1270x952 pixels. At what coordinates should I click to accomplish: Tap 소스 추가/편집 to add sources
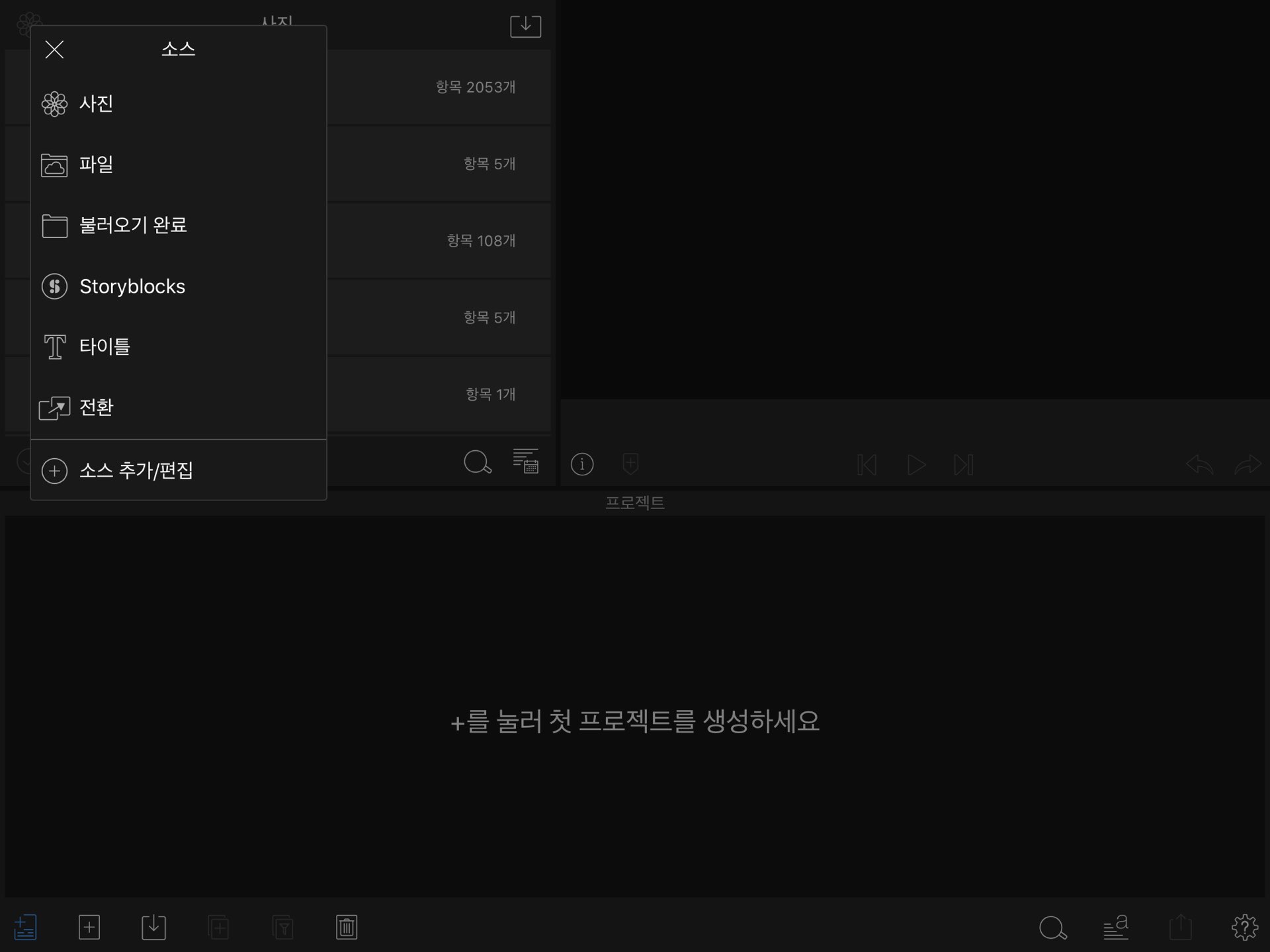coord(136,471)
